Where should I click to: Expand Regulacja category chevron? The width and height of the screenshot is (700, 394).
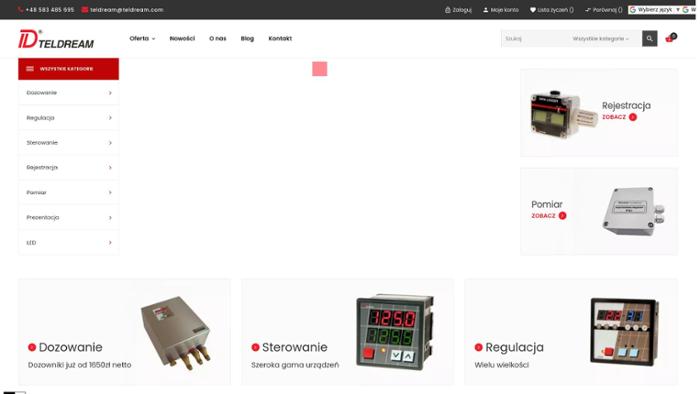tap(110, 118)
